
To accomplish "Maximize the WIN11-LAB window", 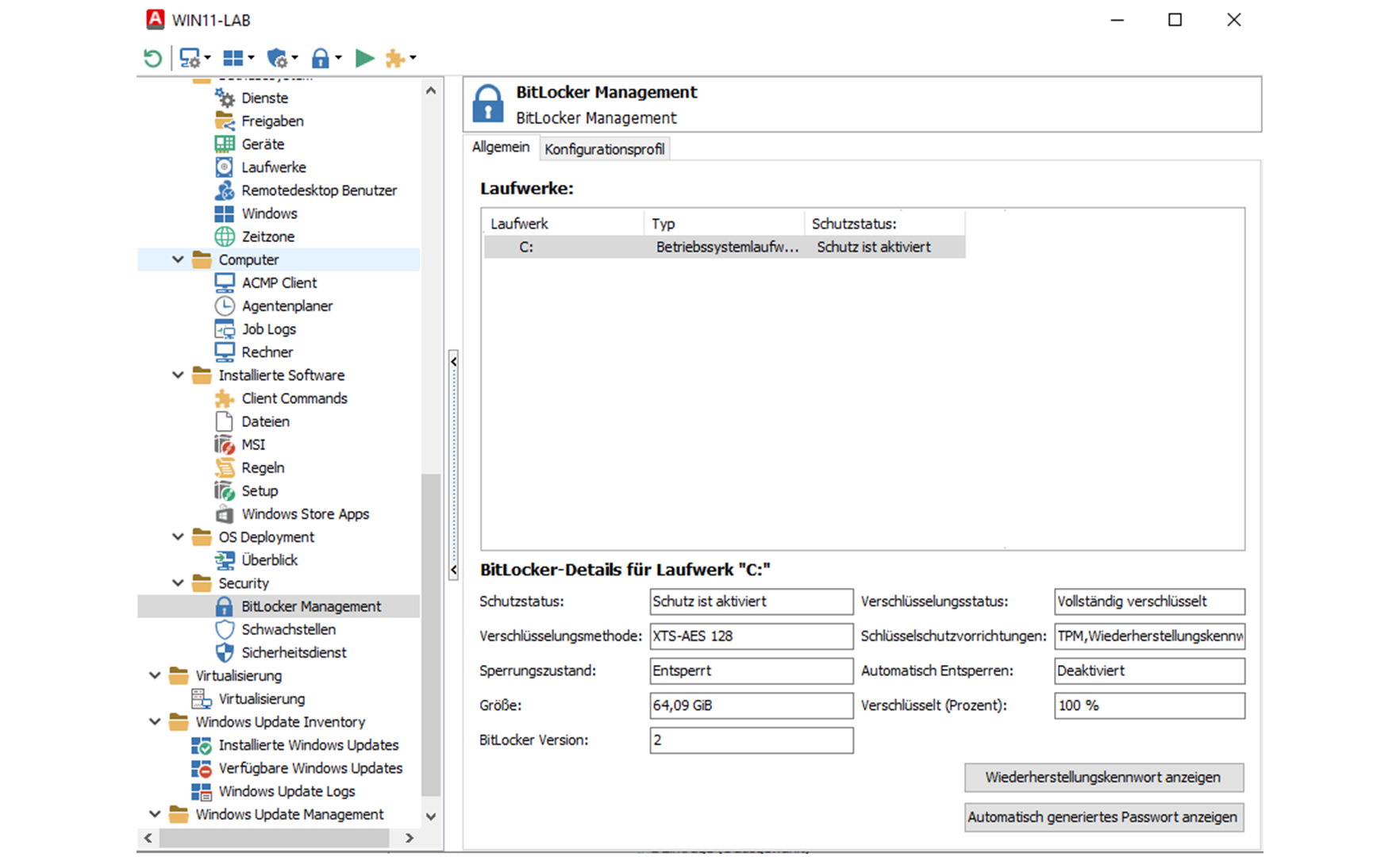I will [1175, 20].
